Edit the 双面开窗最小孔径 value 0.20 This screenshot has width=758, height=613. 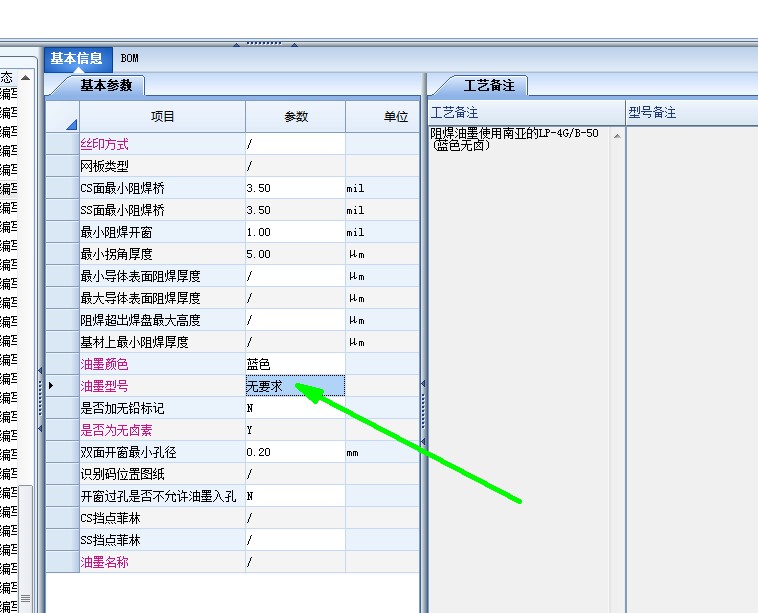click(295, 452)
